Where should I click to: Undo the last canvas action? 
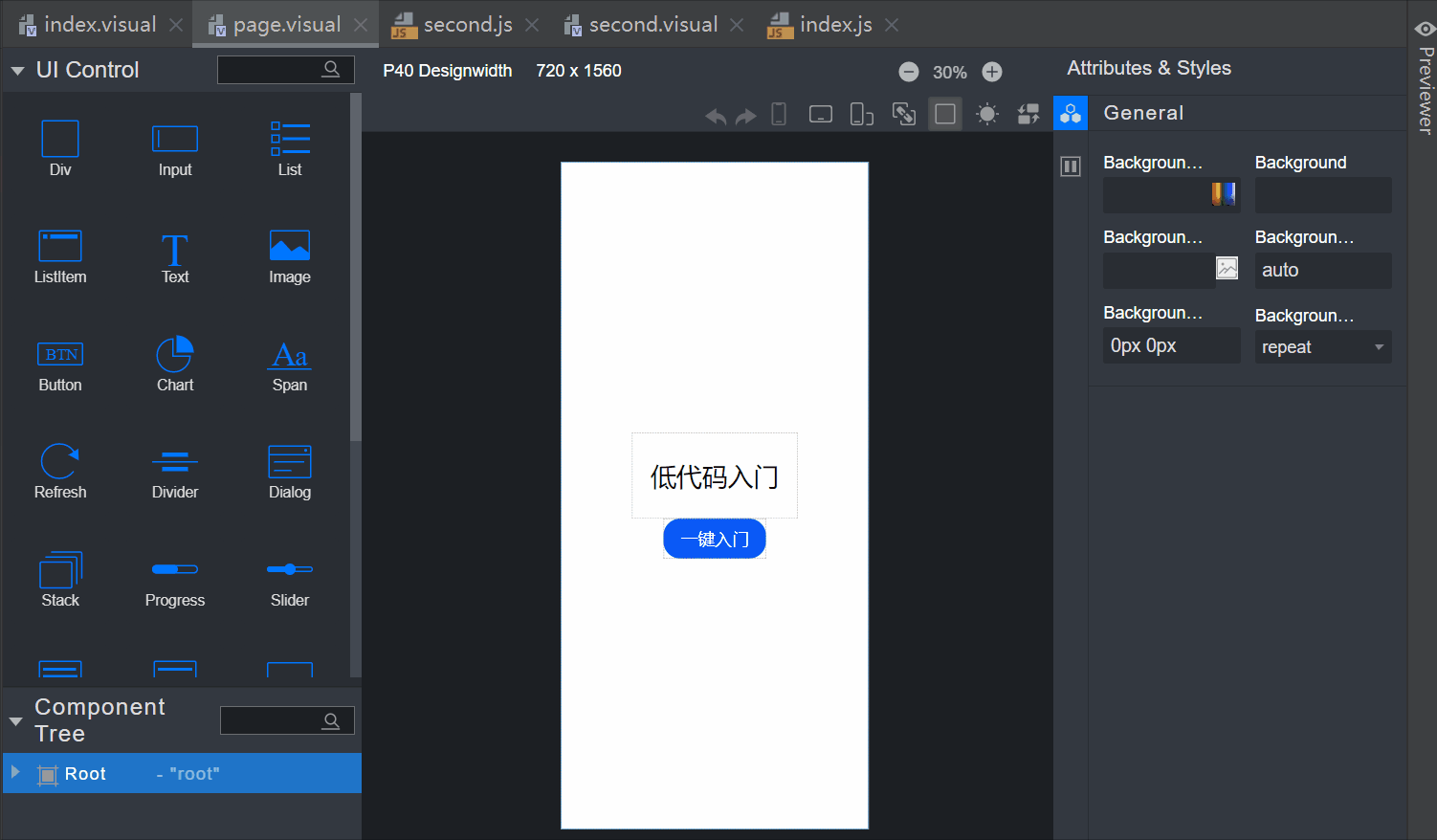(x=716, y=116)
